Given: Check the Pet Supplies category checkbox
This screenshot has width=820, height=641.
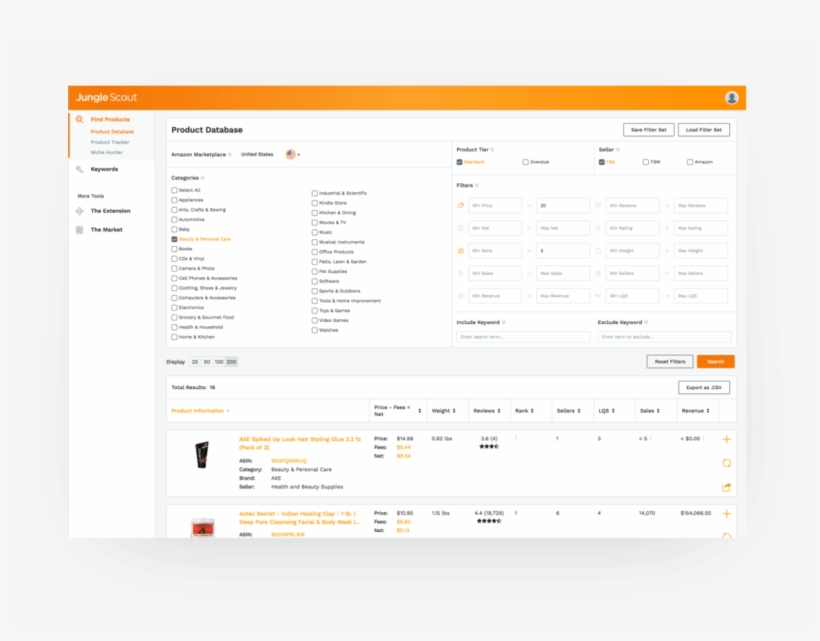Looking at the screenshot, I should click(x=314, y=271).
